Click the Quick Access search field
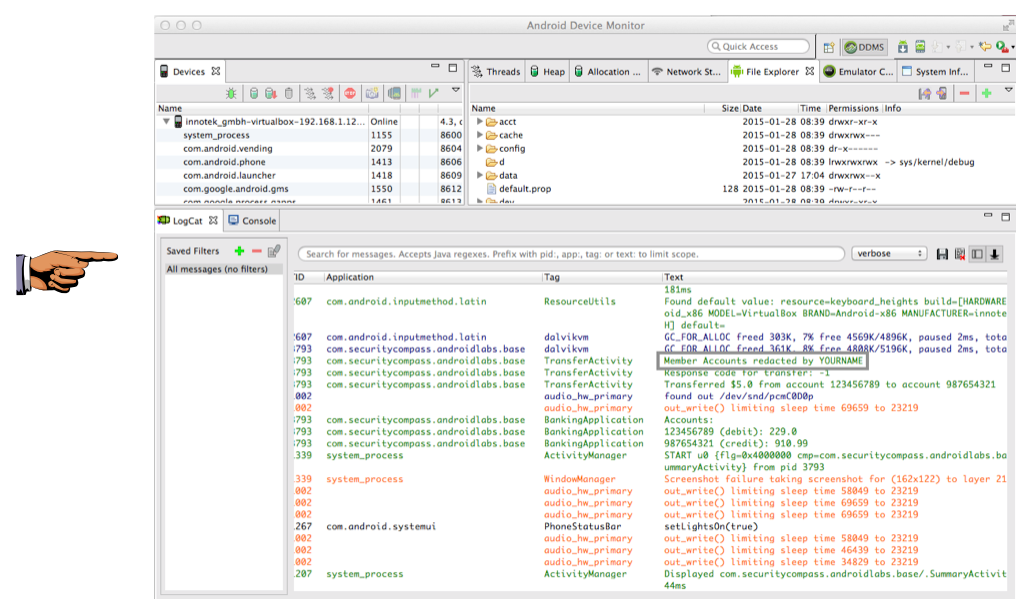Viewport: 1024px width, 613px height. (758, 47)
